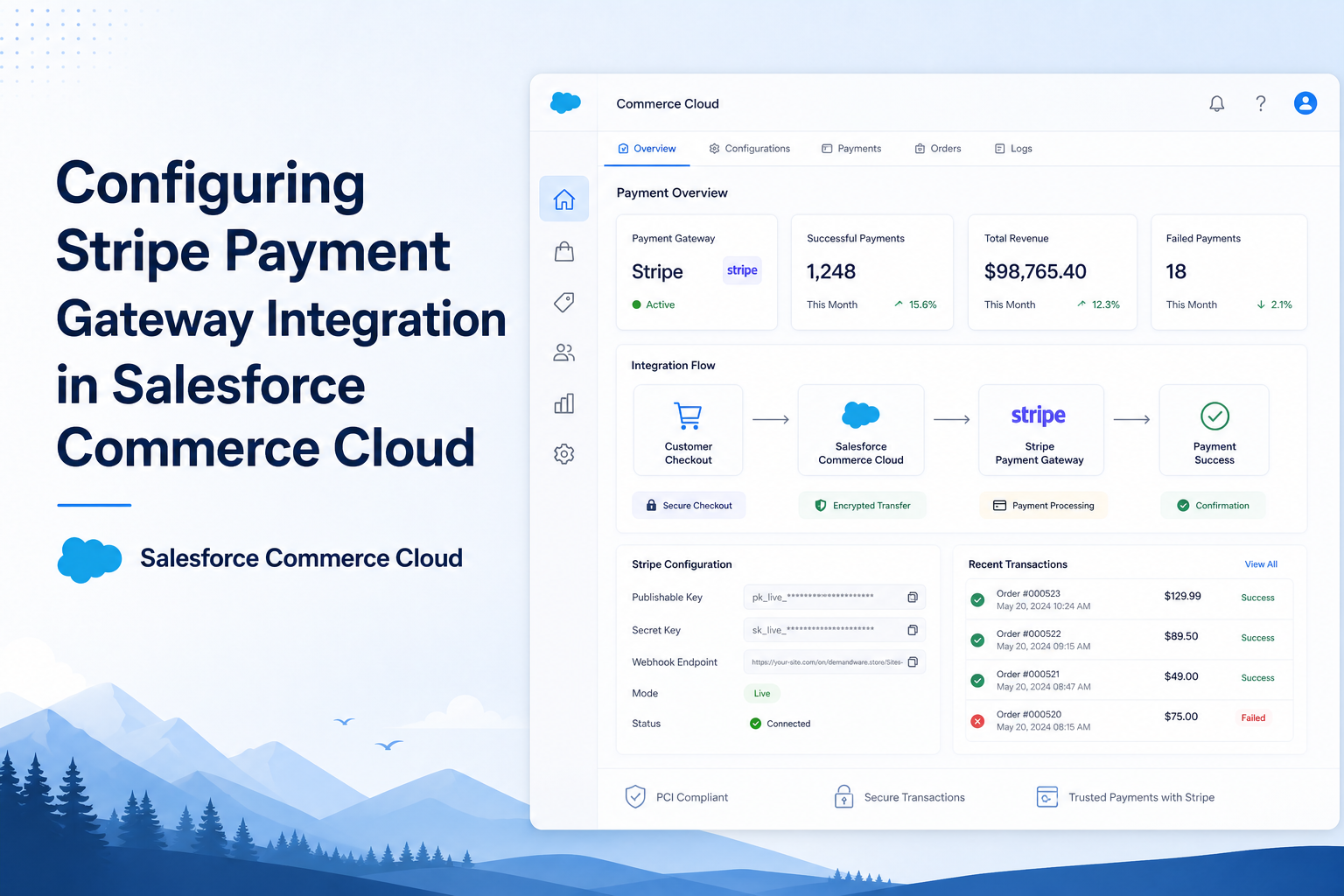Click the Secure Transactions lock icon
The image size is (1344, 896).
click(x=843, y=797)
